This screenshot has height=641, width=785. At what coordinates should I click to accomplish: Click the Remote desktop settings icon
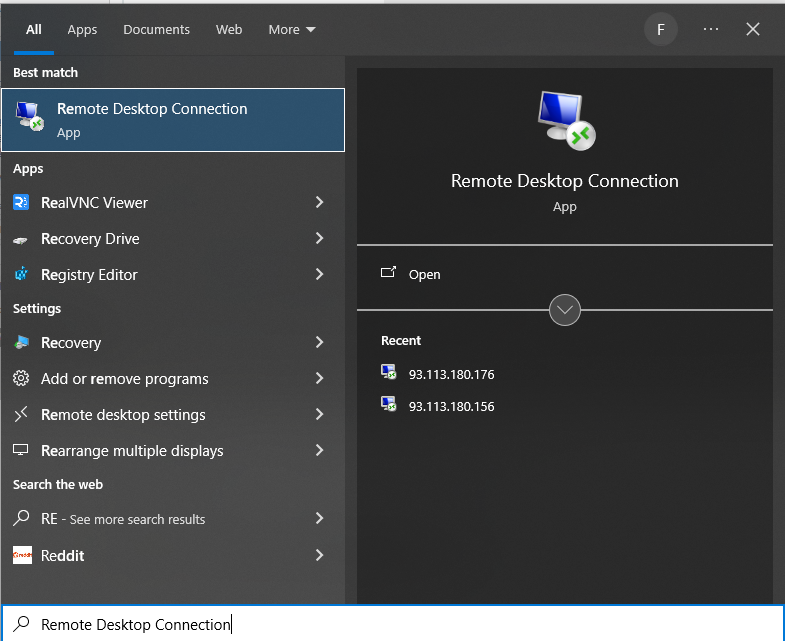(x=21, y=414)
